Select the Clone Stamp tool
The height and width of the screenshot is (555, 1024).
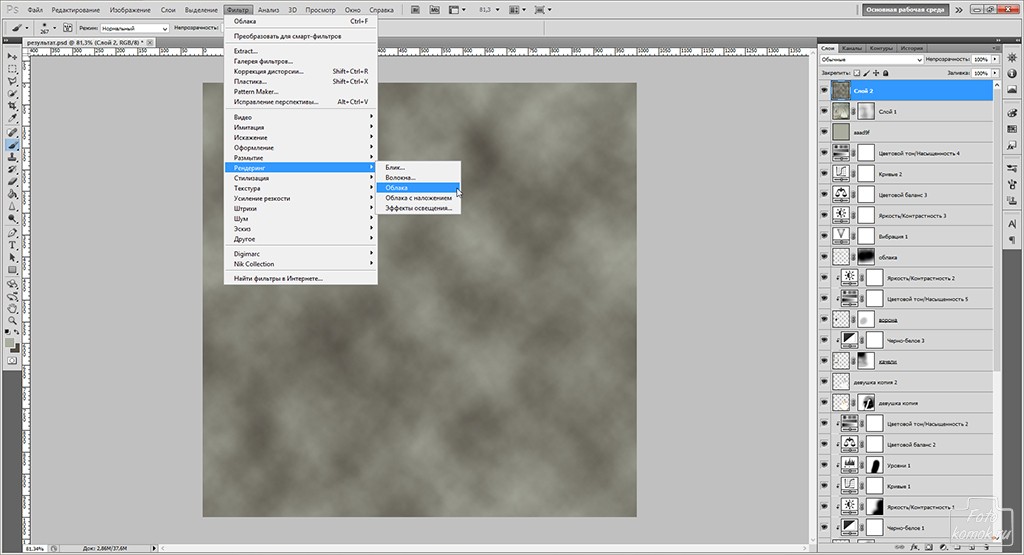coord(12,157)
